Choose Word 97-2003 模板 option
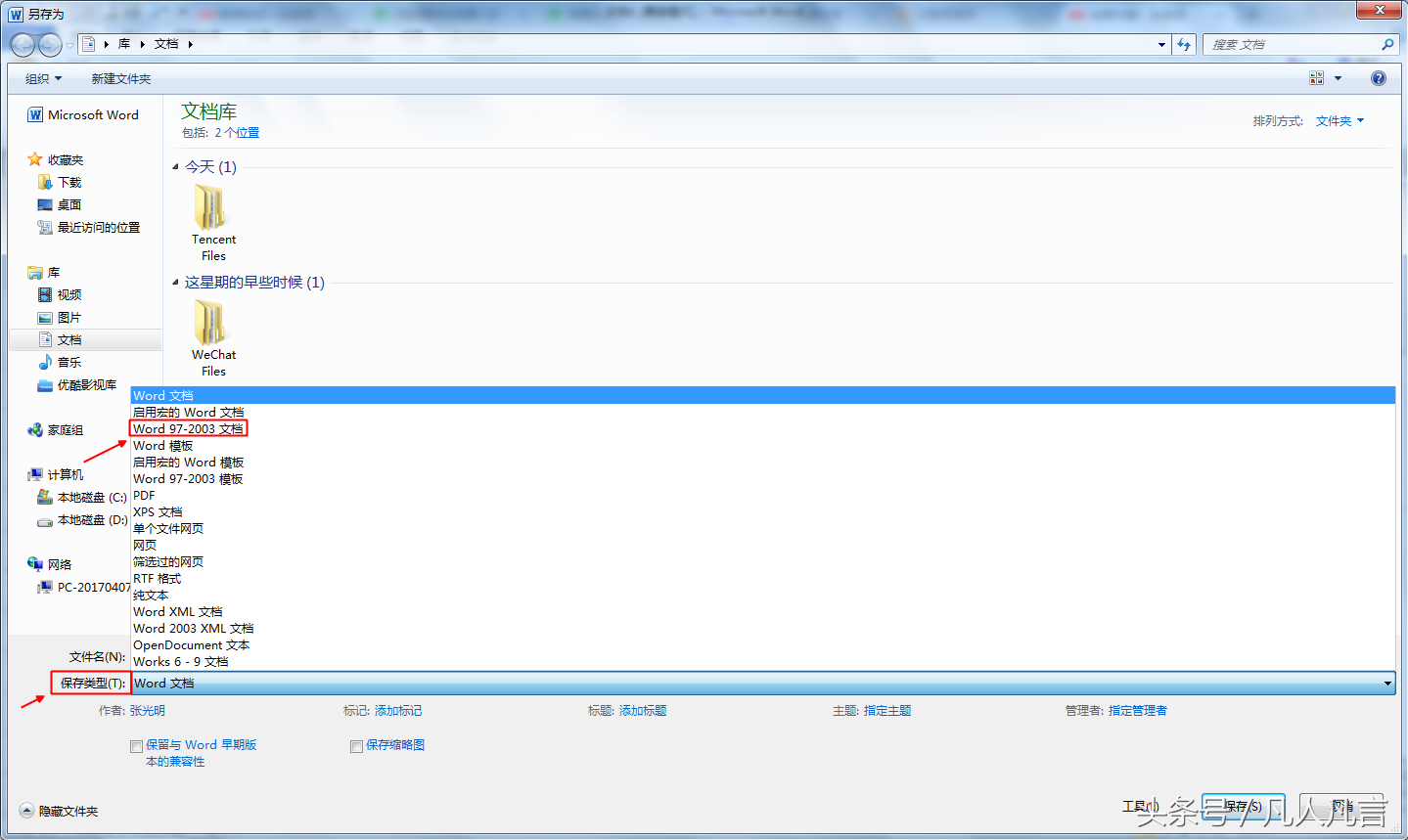Image resolution: width=1408 pixels, height=840 pixels. click(x=763, y=478)
